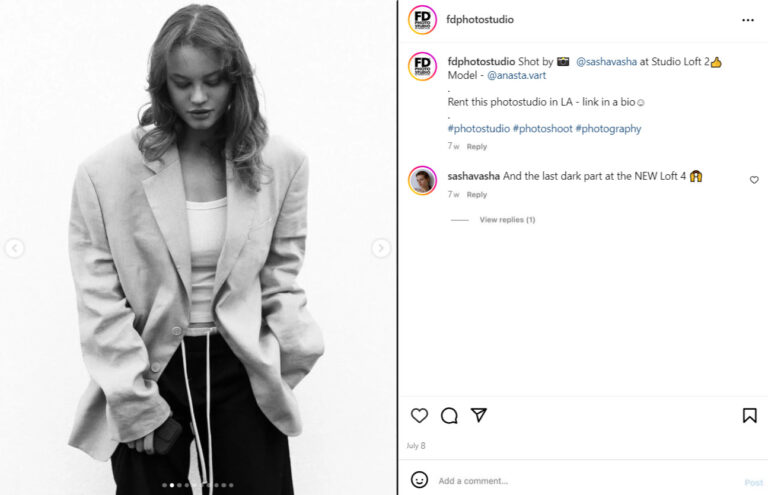This screenshot has width=768, height=495.
Task: Click sashavasha's comment avatar
Action: (x=422, y=180)
